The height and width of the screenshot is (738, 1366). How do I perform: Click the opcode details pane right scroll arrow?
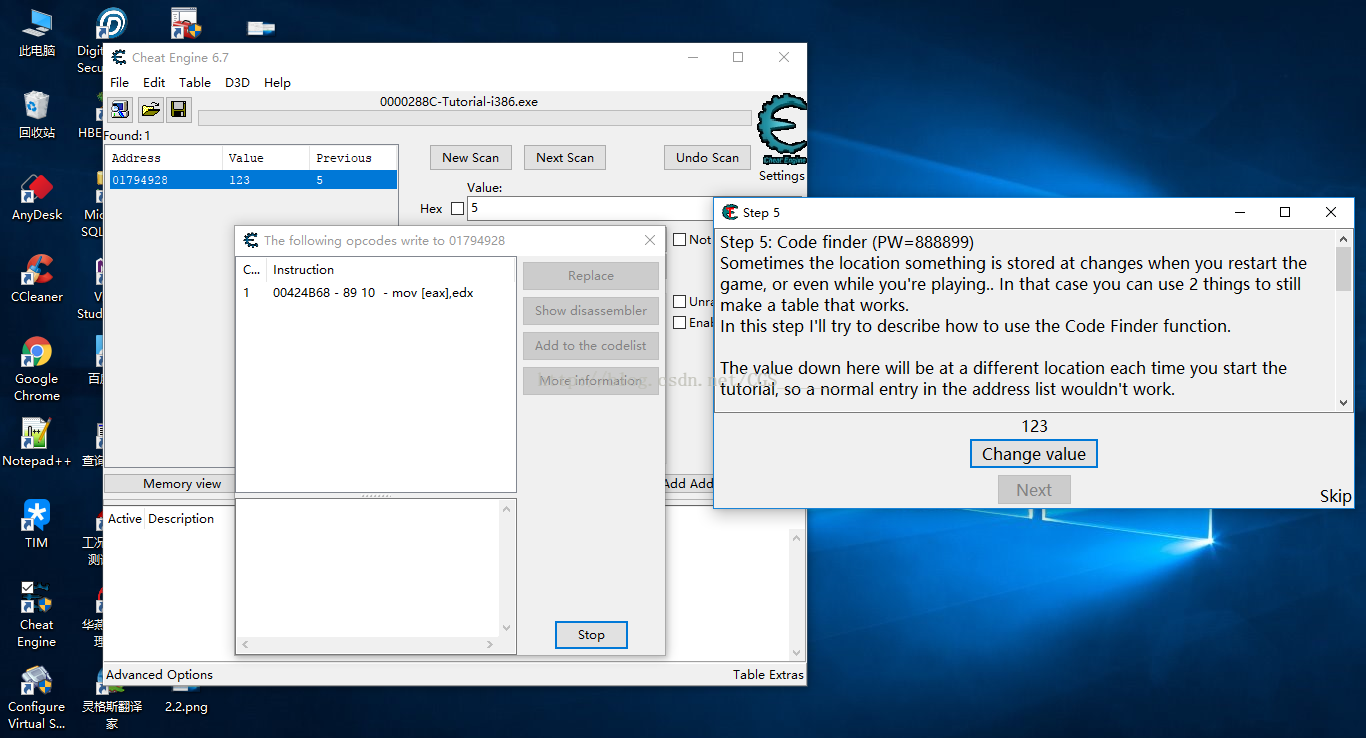(x=489, y=645)
